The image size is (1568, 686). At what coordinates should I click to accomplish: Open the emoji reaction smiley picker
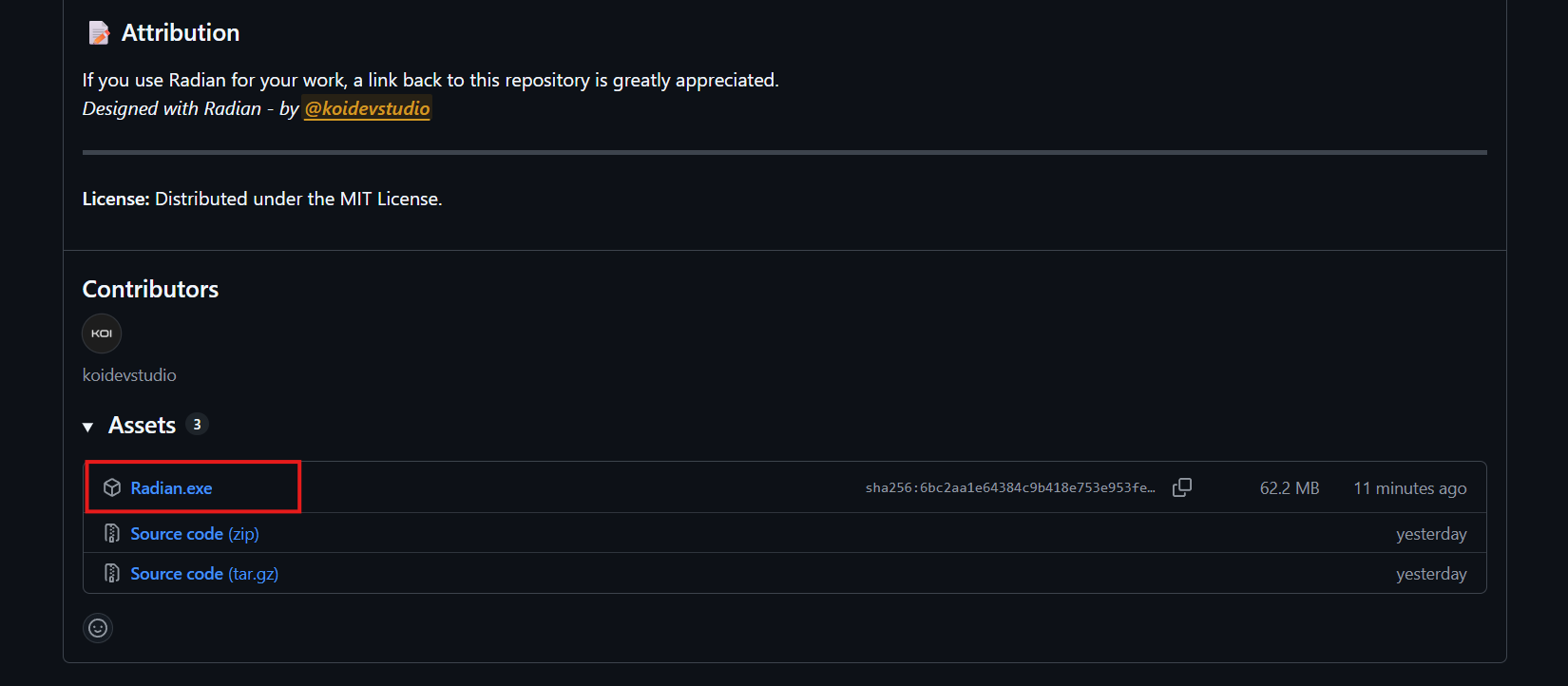tap(98, 628)
